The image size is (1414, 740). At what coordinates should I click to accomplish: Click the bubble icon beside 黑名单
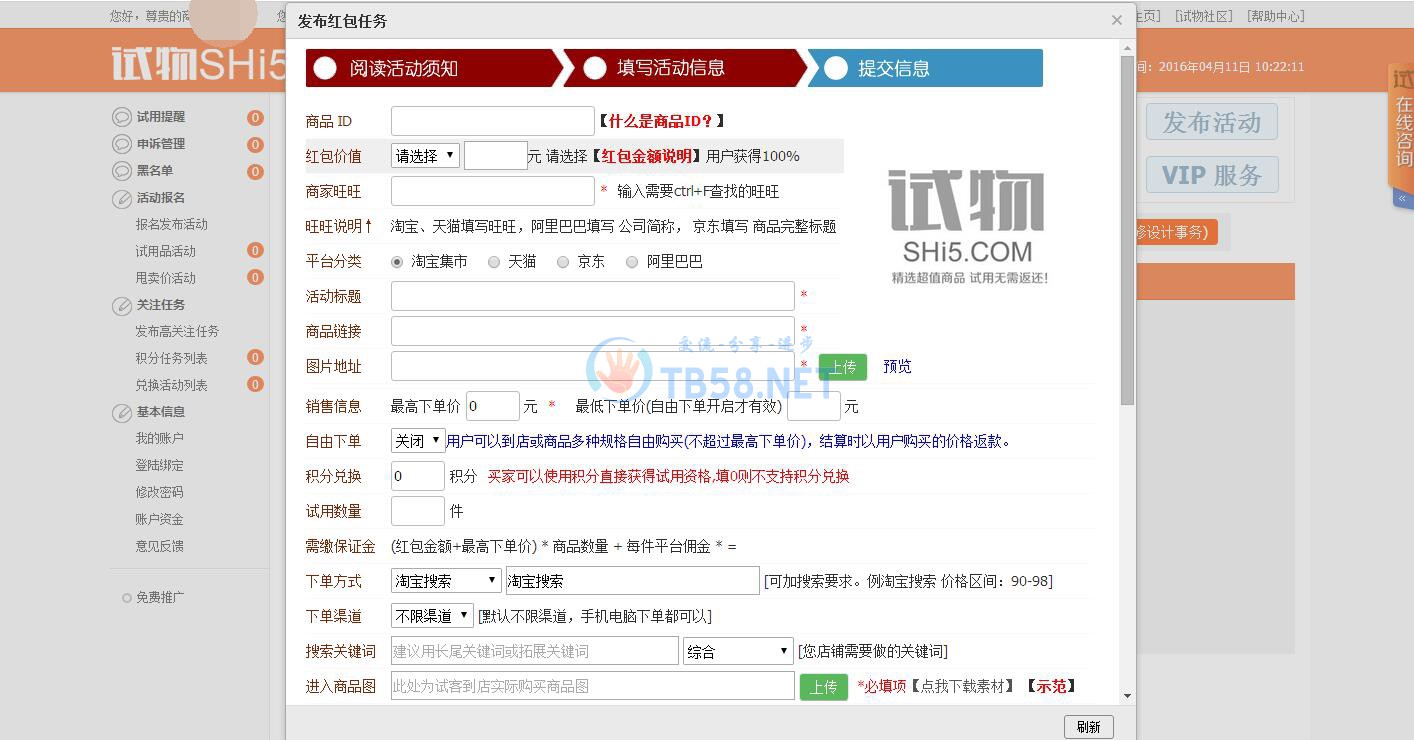pos(122,171)
